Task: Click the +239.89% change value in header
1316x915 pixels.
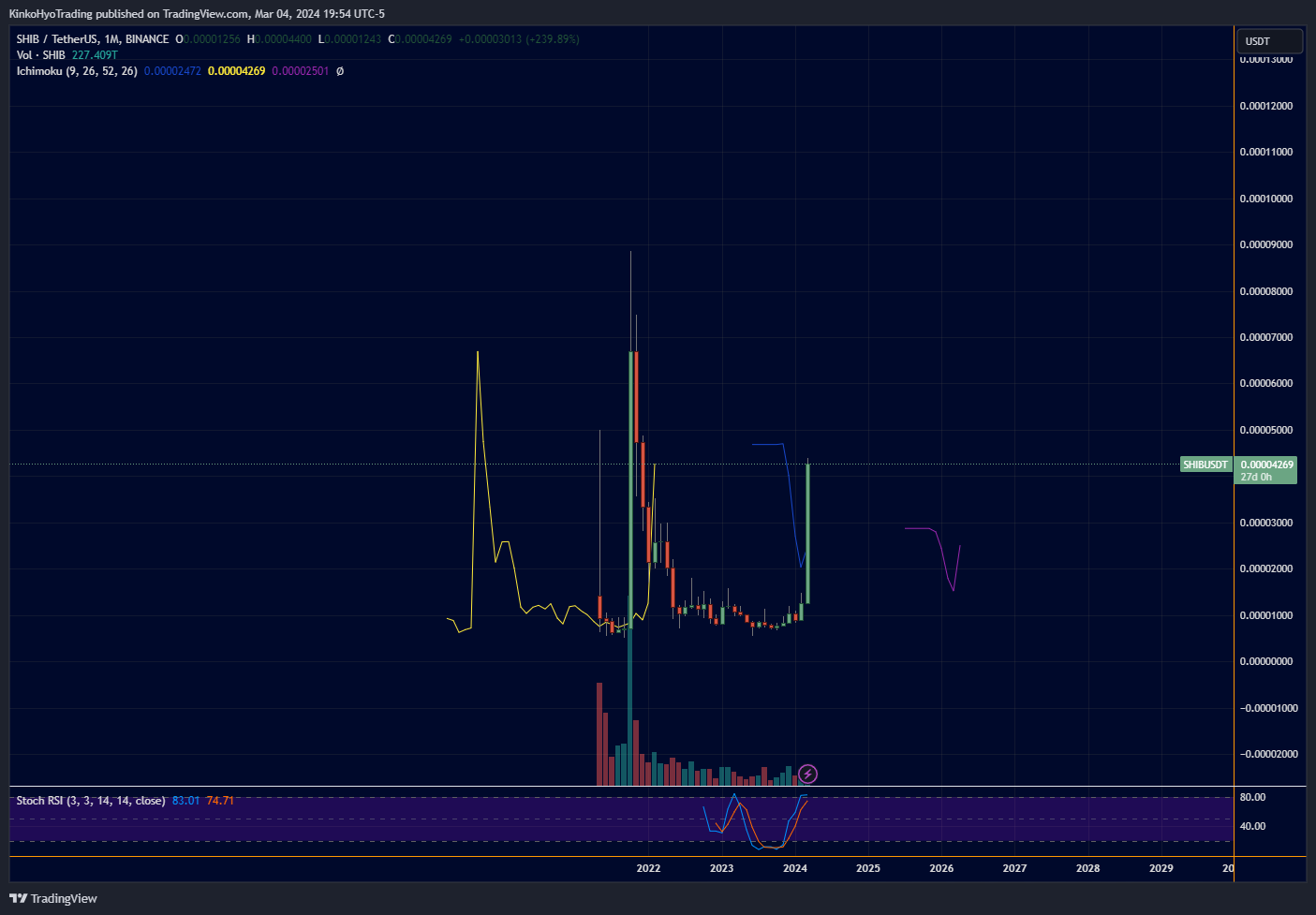Action: 552,39
